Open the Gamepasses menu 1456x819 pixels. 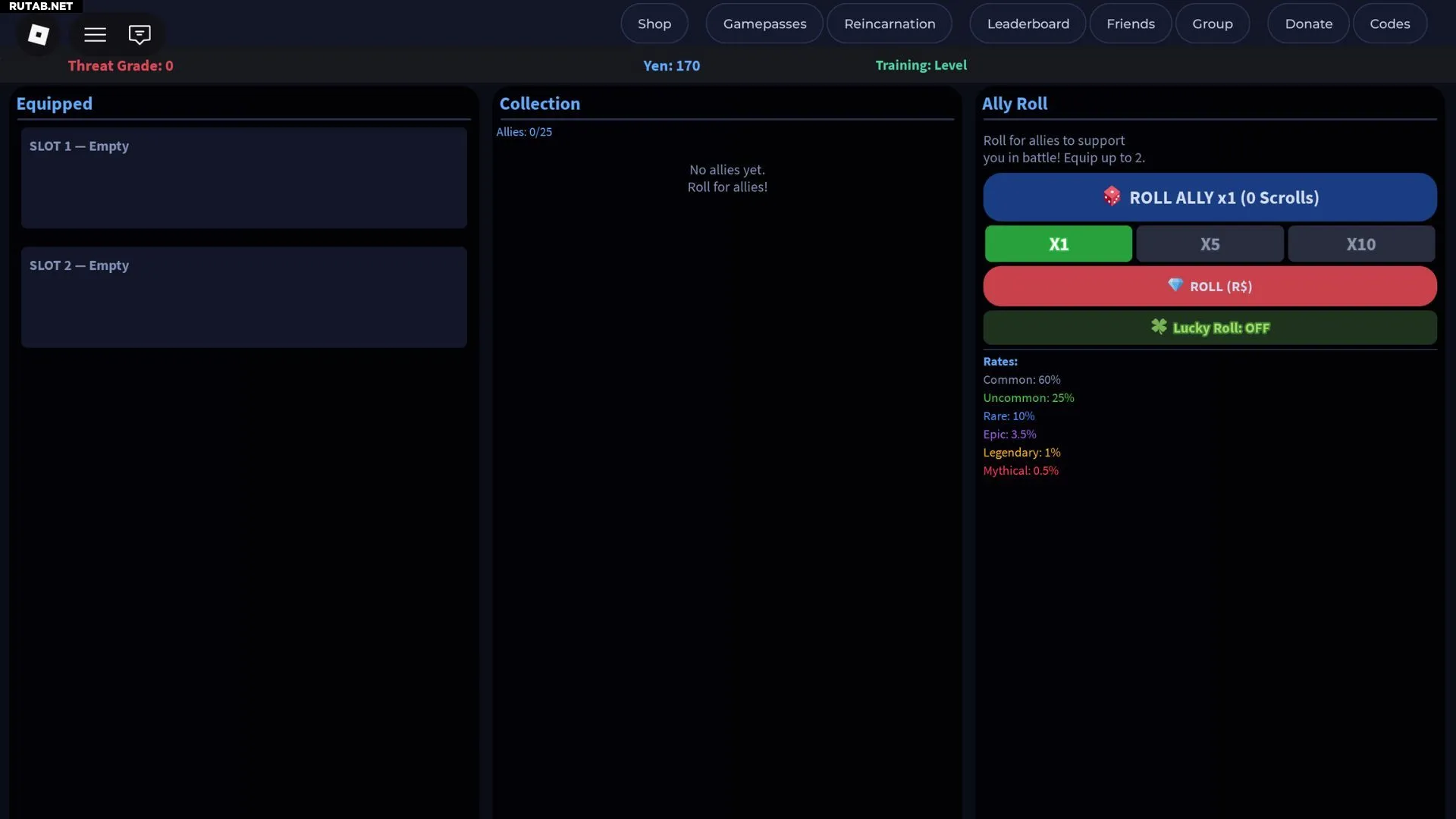tap(764, 24)
